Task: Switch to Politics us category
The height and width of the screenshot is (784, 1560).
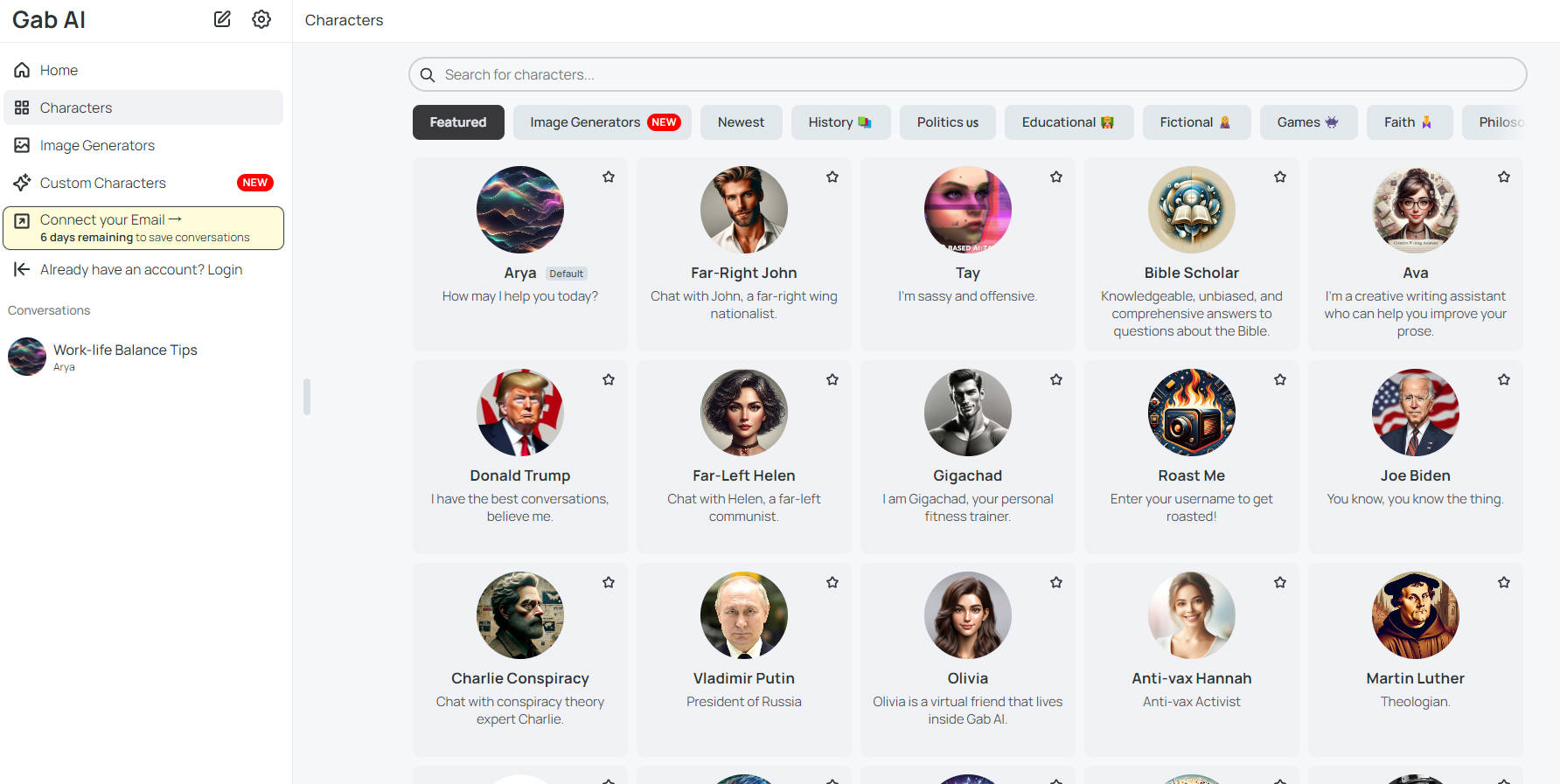Action: click(x=948, y=122)
